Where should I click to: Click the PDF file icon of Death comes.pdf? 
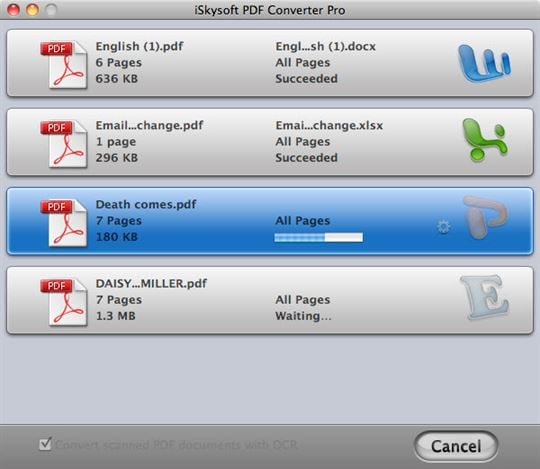click(64, 223)
